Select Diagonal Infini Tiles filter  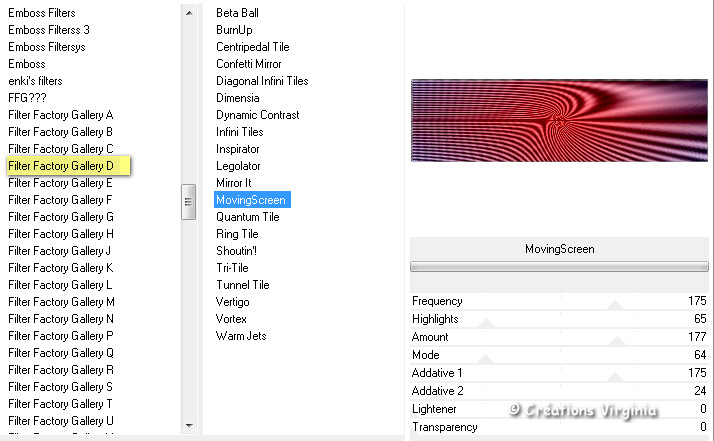point(262,81)
